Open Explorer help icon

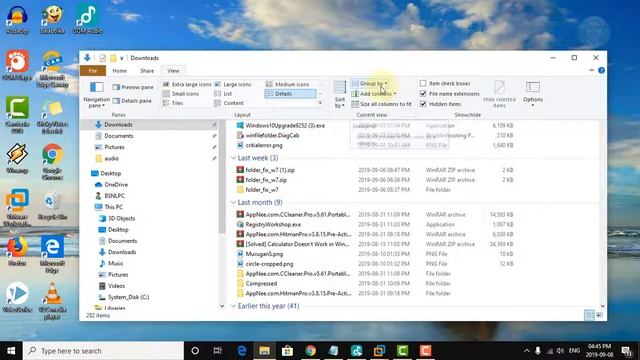pyautogui.click(x=601, y=70)
